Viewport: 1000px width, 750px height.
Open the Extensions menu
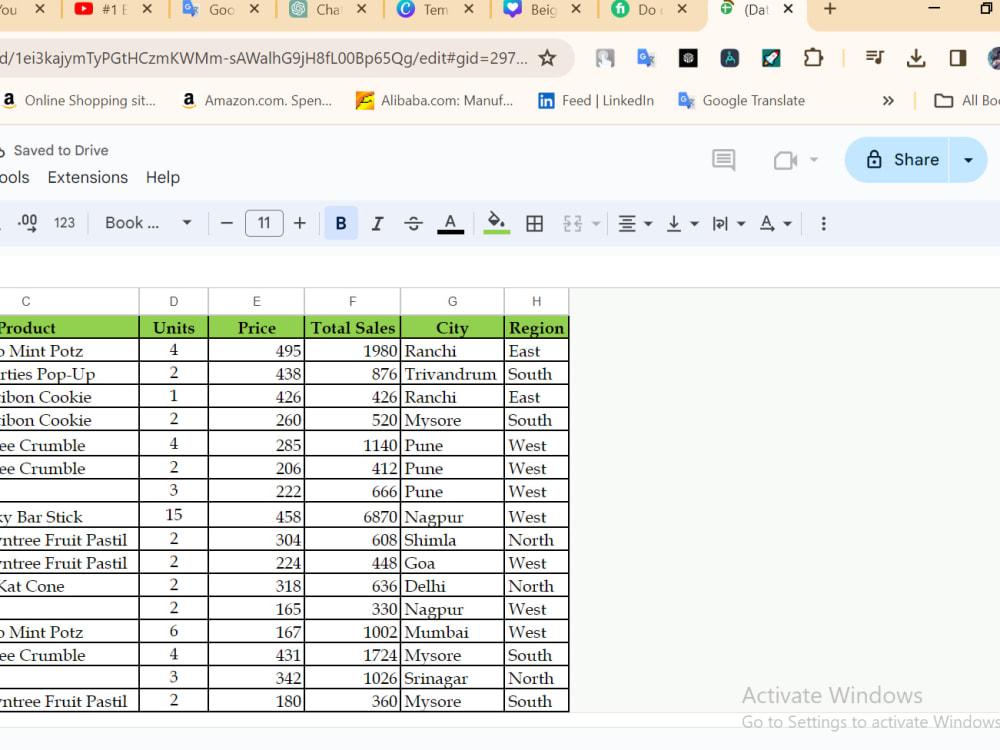pyautogui.click(x=87, y=177)
